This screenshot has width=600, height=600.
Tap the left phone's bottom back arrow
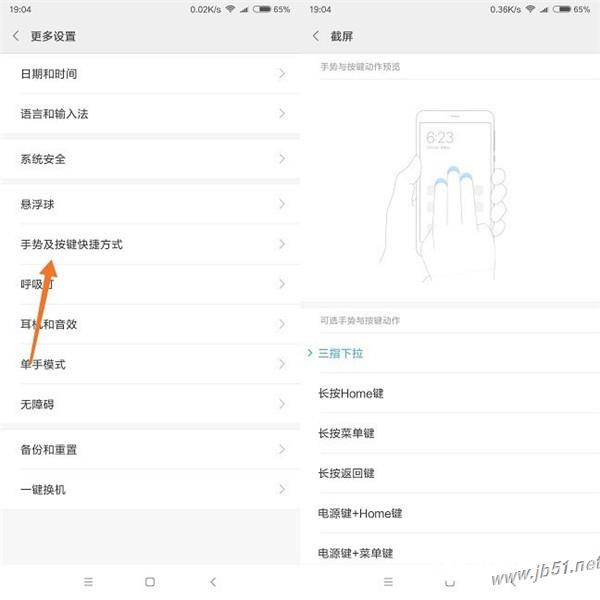[213, 582]
